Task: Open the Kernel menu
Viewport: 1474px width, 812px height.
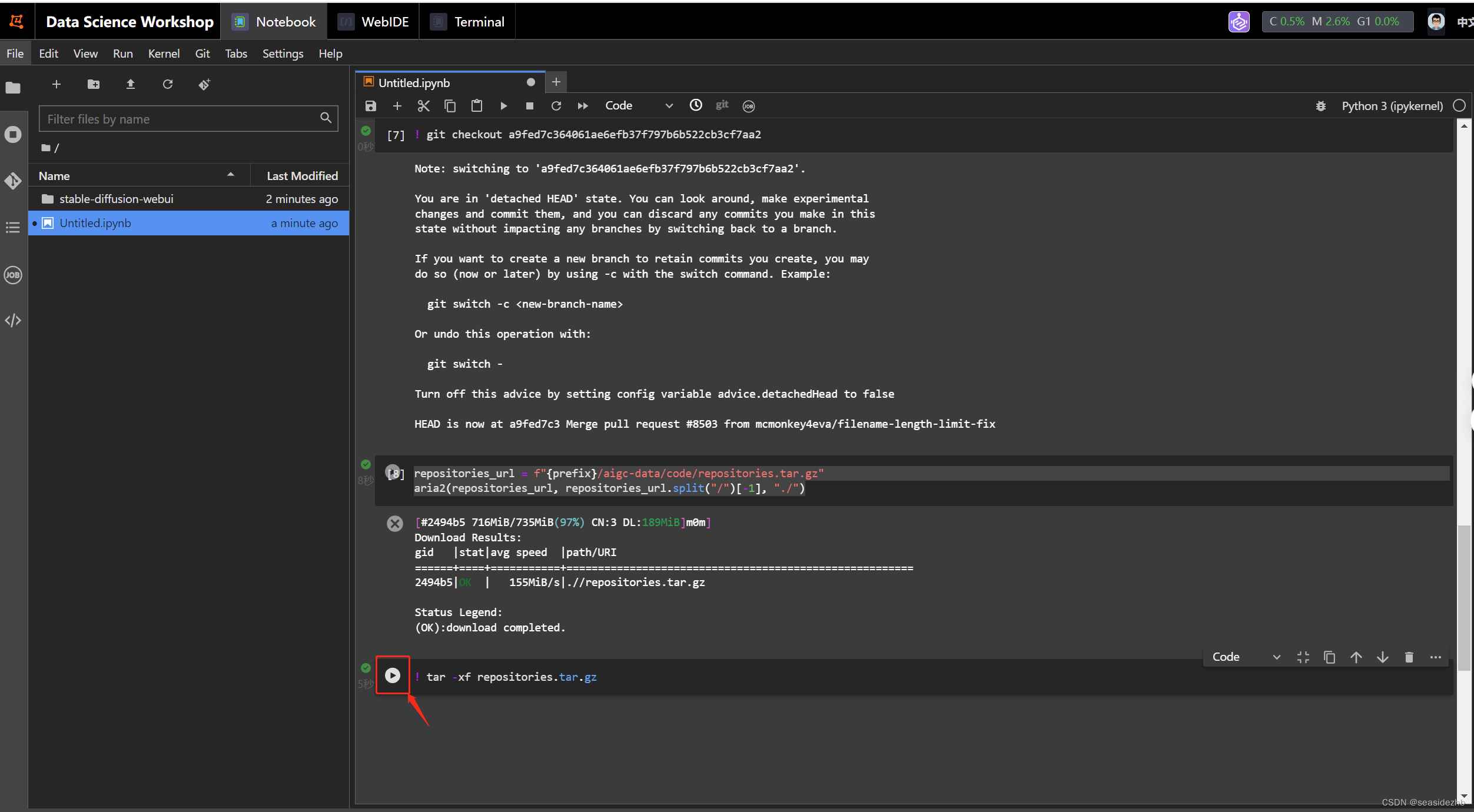Action: click(164, 54)
